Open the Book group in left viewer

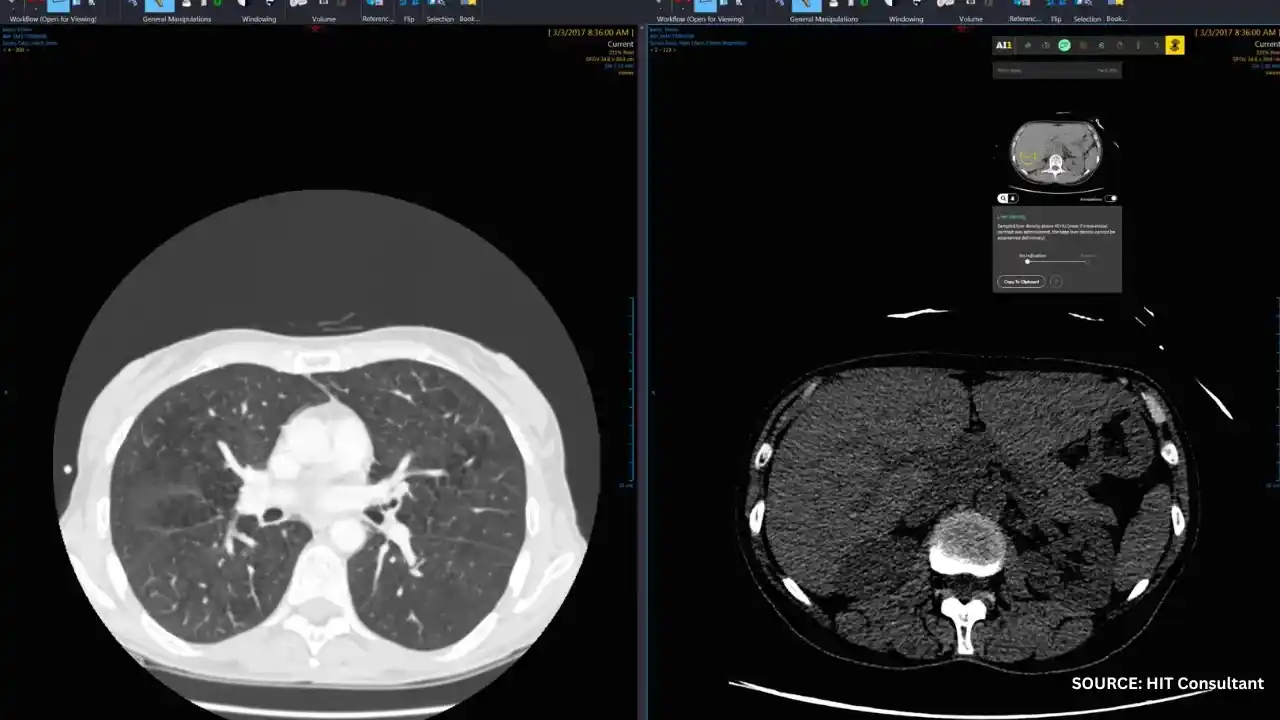click(x=469, y=19)
